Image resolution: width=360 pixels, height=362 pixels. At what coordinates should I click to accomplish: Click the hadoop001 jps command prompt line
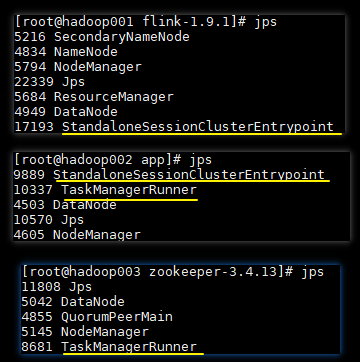pyautogui.click(x=146, y=22)
